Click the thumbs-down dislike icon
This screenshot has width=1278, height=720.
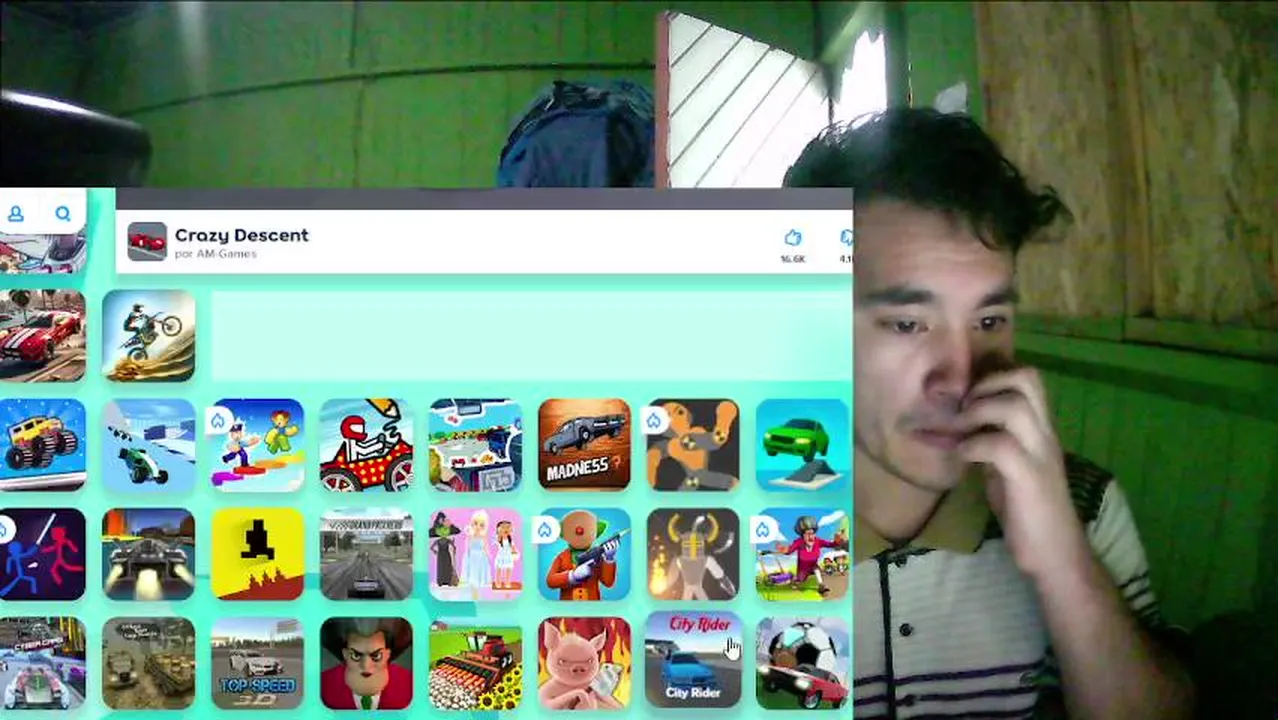point(846,238)
